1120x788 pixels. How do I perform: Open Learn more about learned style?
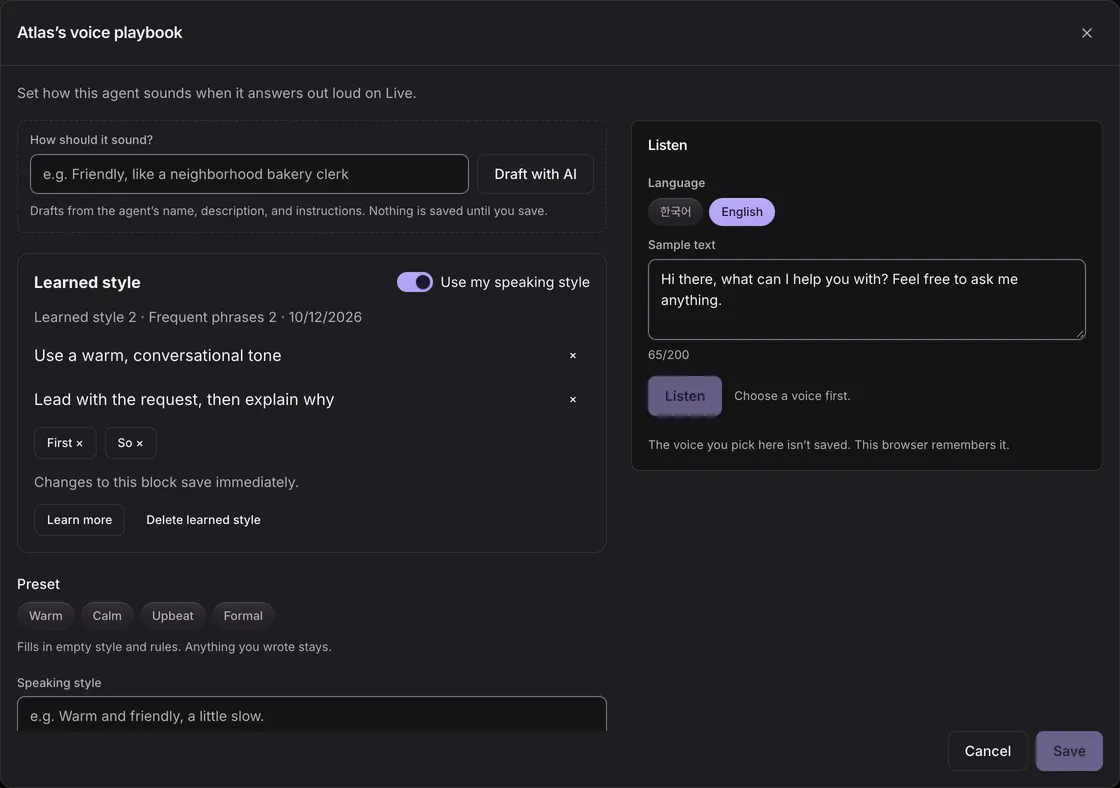79,520
